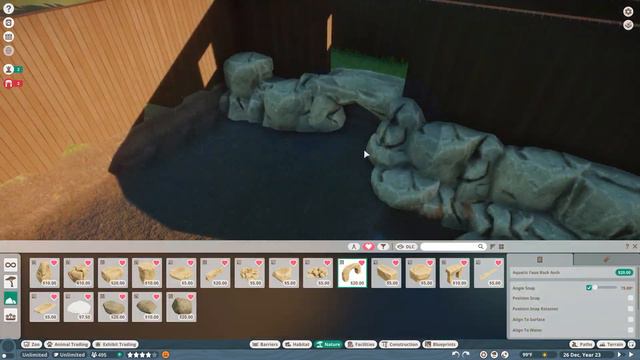The image size is (640, 360).
Task: Open the help question mark icon at top left
Action: (x=9, y=8)
